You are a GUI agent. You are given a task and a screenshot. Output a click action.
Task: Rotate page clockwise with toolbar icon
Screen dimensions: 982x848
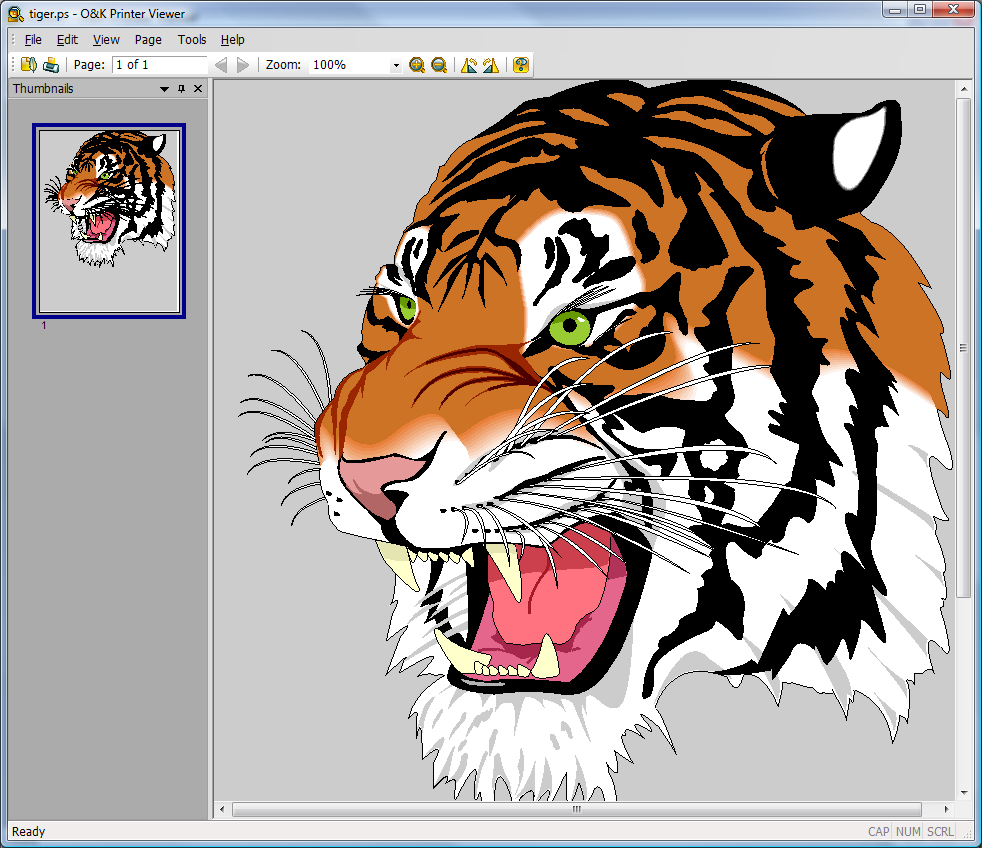tap(491, 65)
